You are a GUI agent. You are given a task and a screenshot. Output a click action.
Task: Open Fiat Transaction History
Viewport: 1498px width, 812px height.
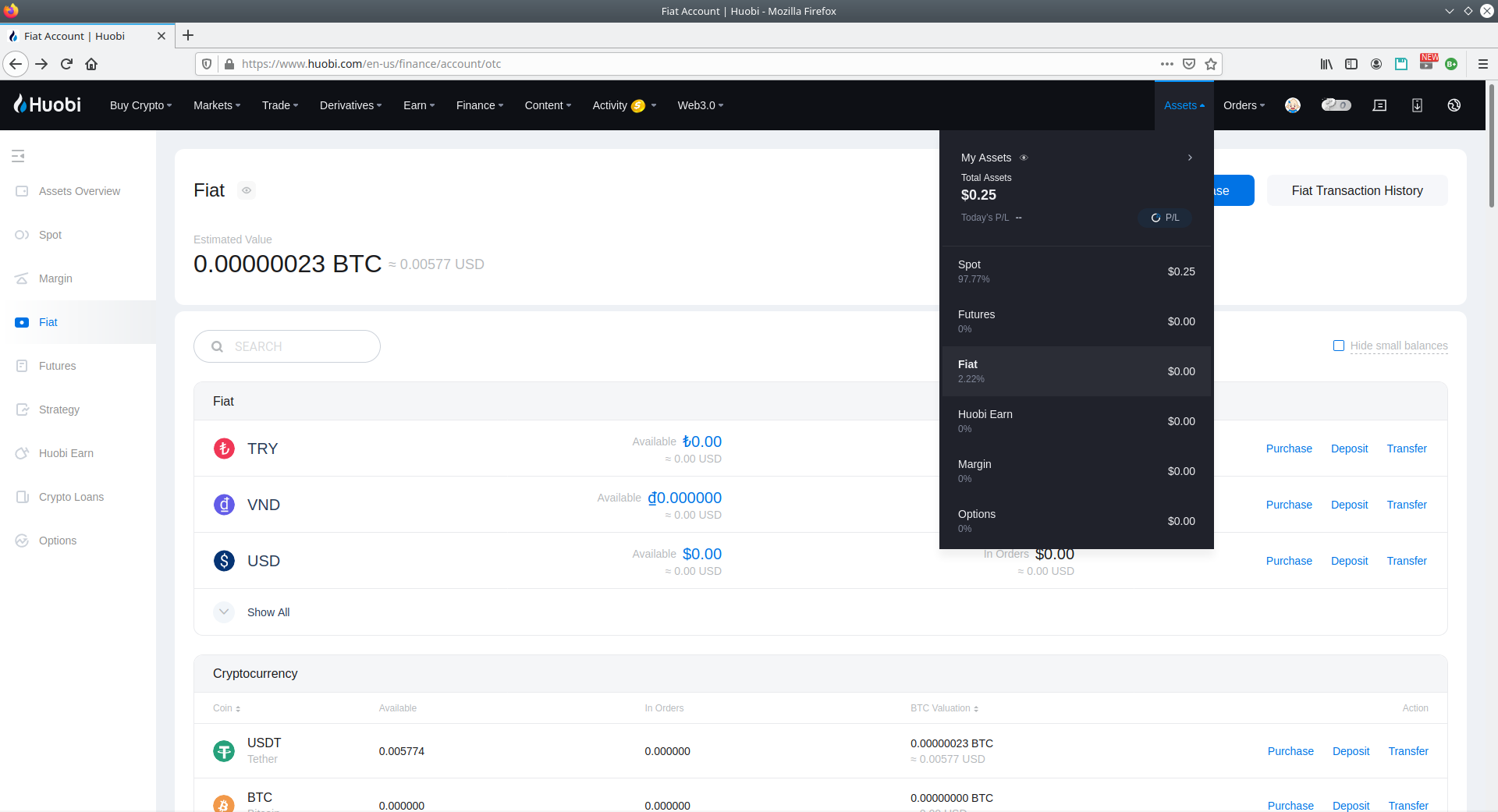(x=1357, y=190)
